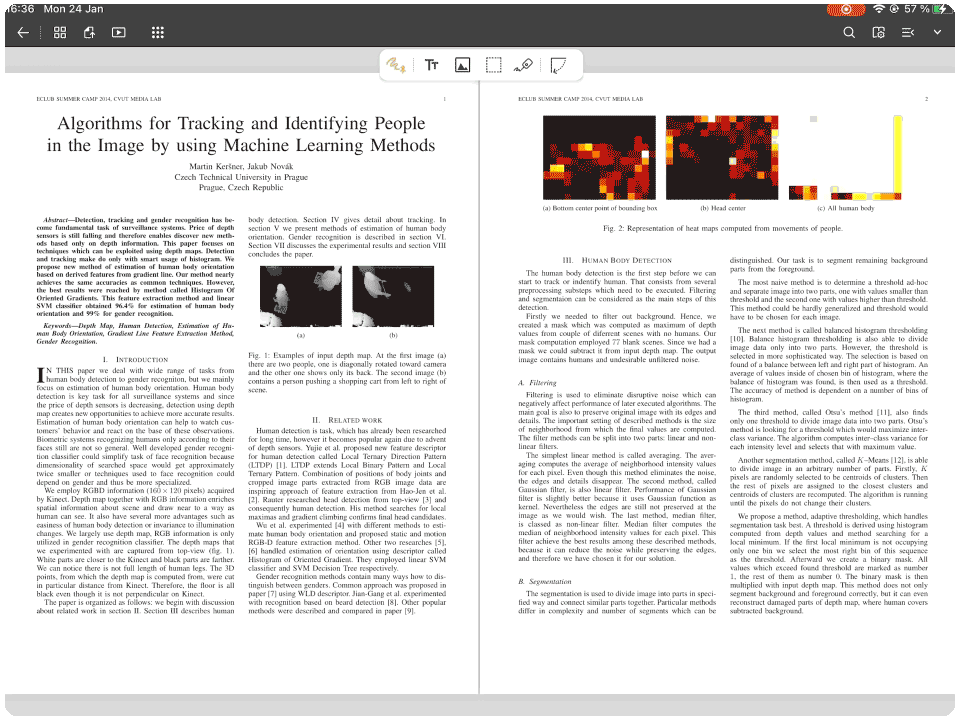Click page 1 header 'ECLUB SUMMER CAMP 2014'
Image resolution: width=960 pixels, height=720 pixels.
99,99
